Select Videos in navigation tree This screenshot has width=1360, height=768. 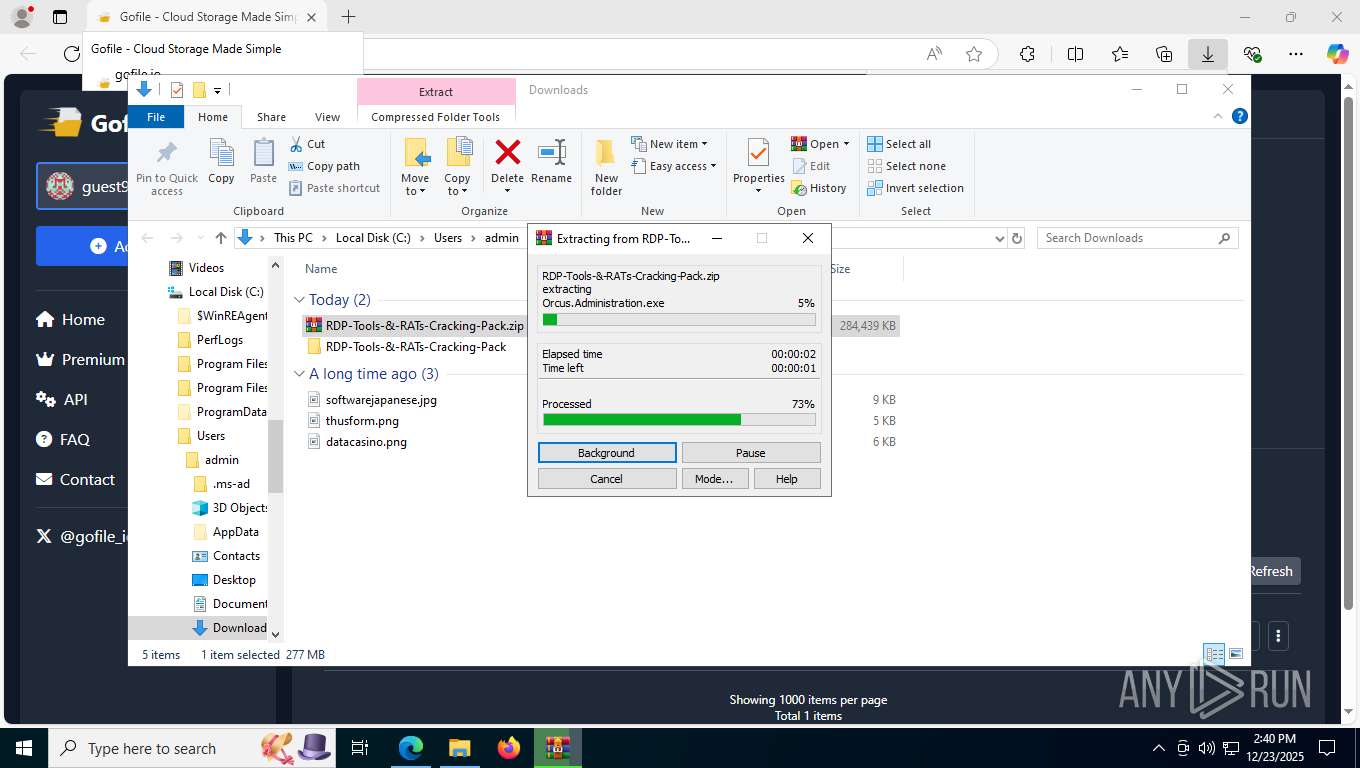click(x=206, y=268)
